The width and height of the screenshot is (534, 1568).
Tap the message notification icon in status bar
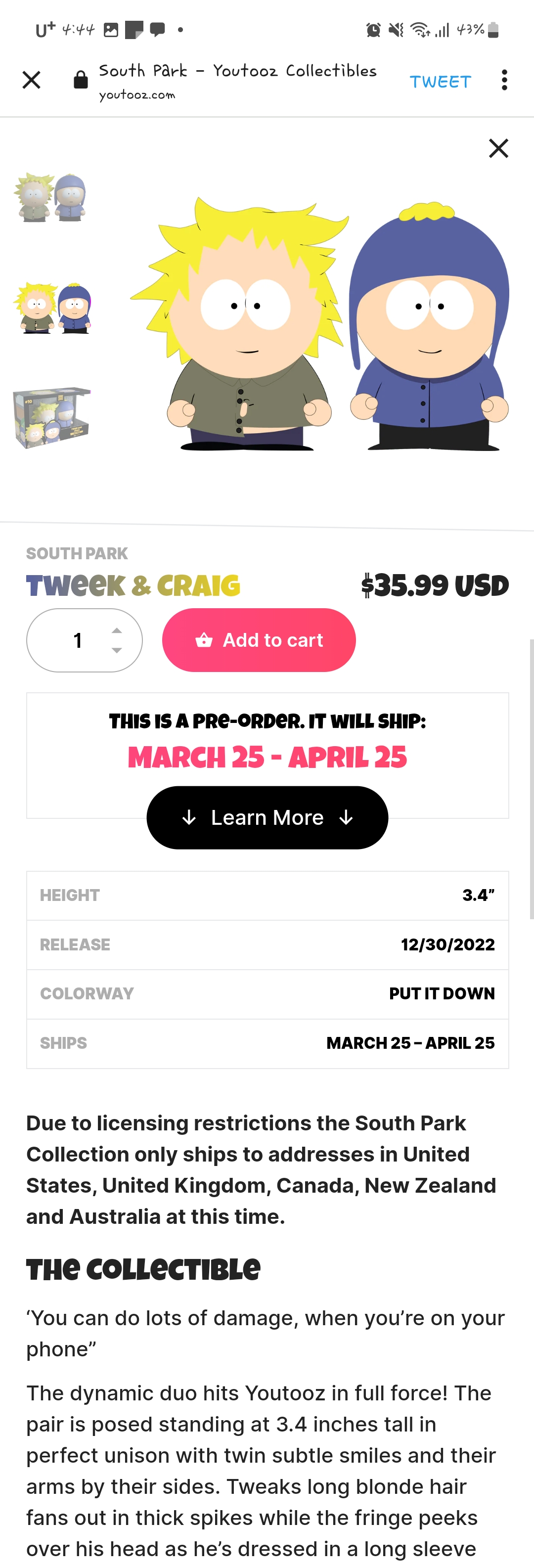(158, 29)
